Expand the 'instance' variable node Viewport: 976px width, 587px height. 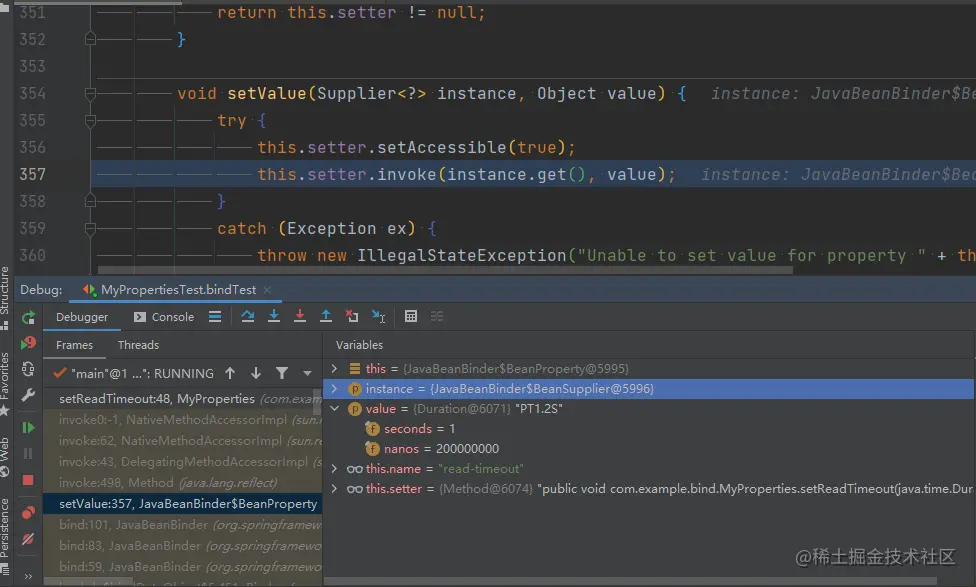(334, 388)
